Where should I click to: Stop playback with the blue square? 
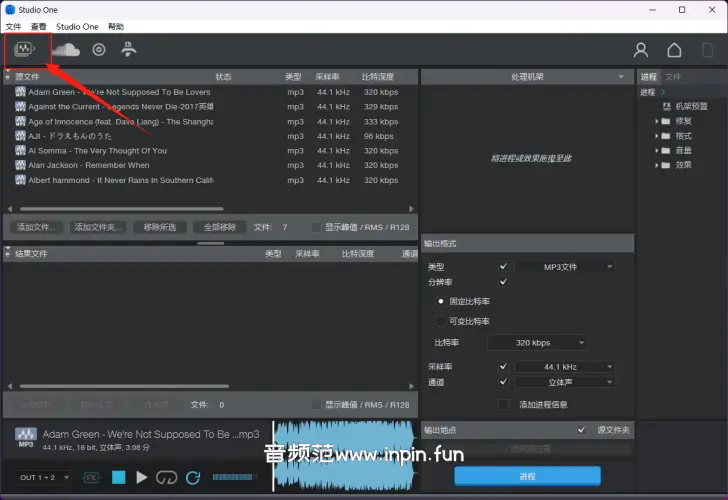coord(119,477)
